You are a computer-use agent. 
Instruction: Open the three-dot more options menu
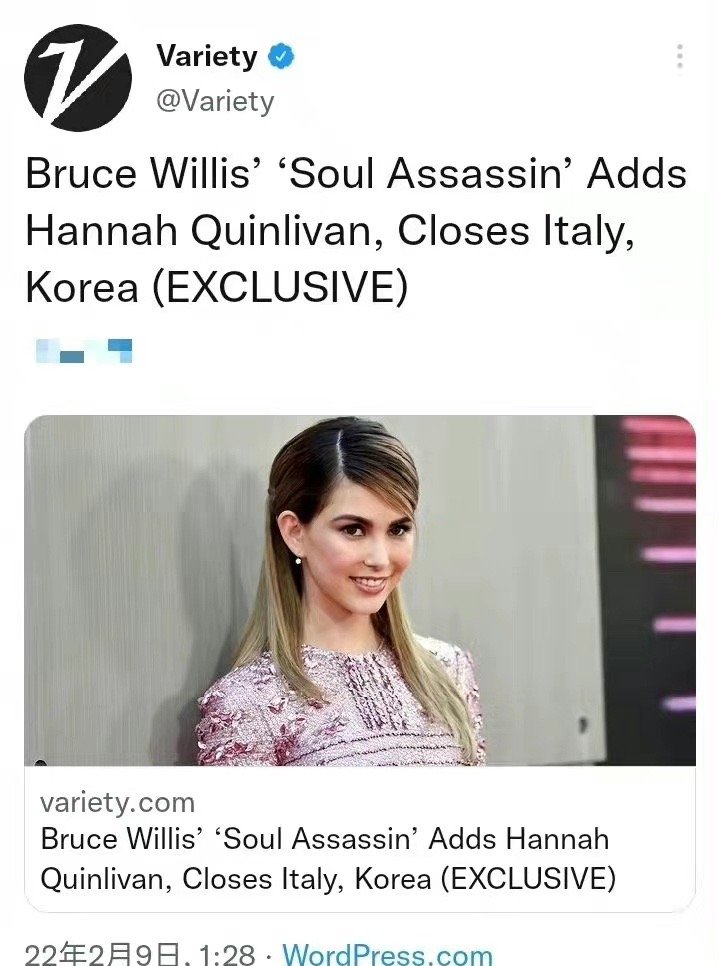pos(680,56)
